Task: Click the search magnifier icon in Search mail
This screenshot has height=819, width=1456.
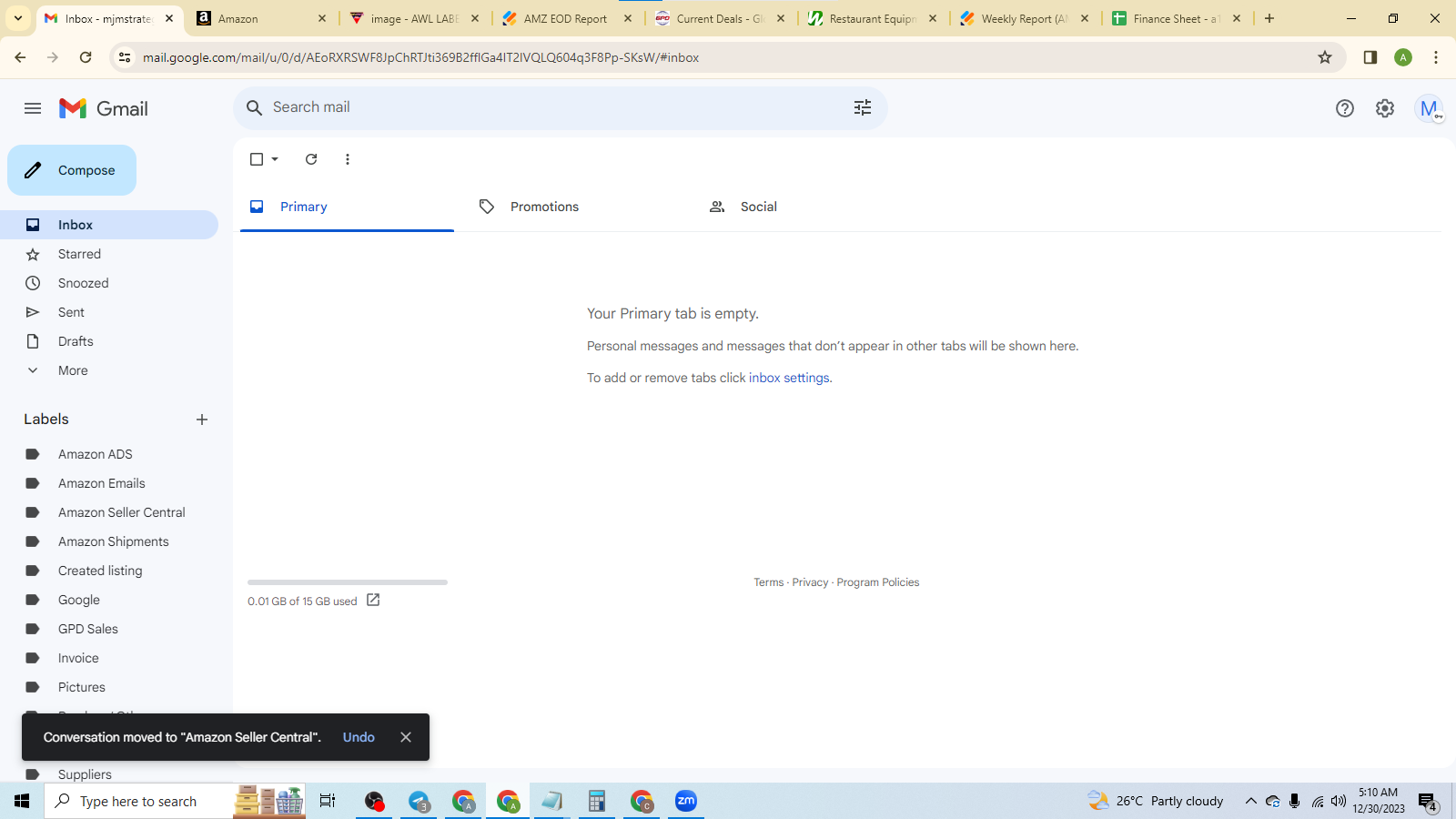Action: pyautogui.click(x=255, y=107)
